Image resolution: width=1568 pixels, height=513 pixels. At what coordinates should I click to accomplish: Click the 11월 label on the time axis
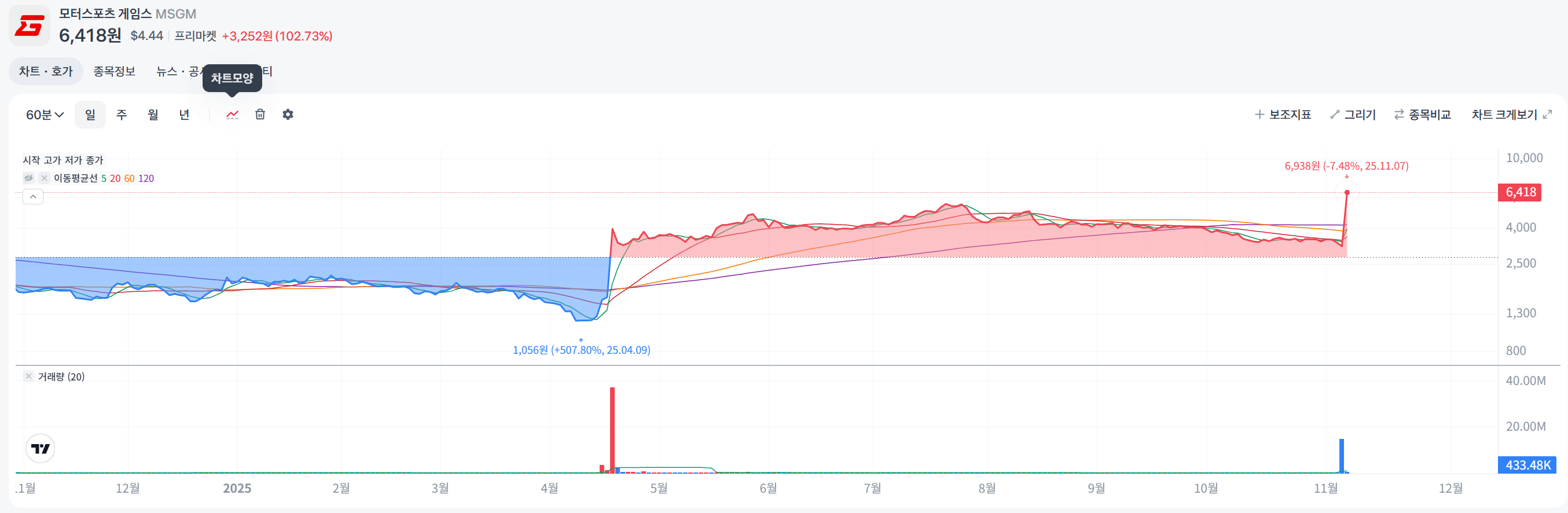tap(1325, 488)
